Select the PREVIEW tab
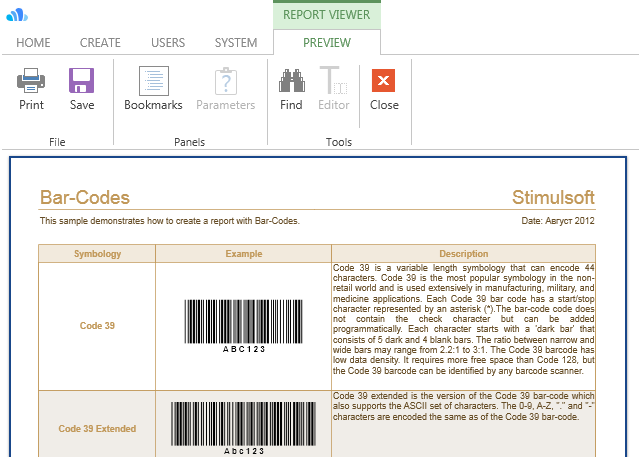 coord(327,43)
